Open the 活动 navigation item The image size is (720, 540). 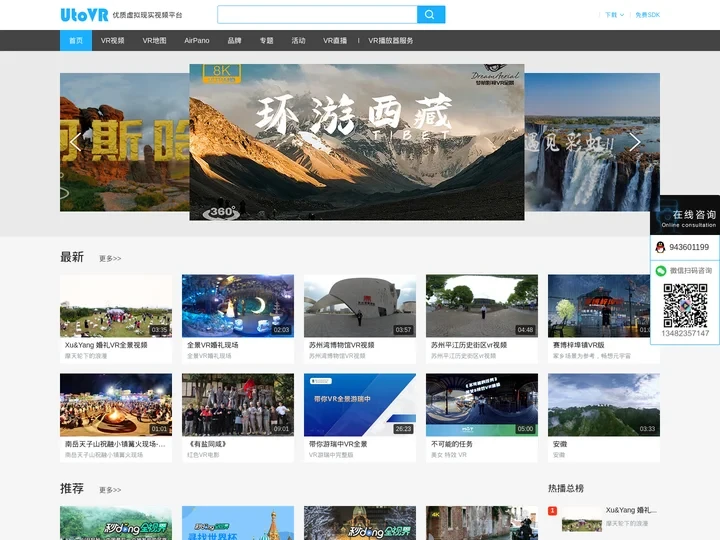pyautogui.click(x=298, y=40)
